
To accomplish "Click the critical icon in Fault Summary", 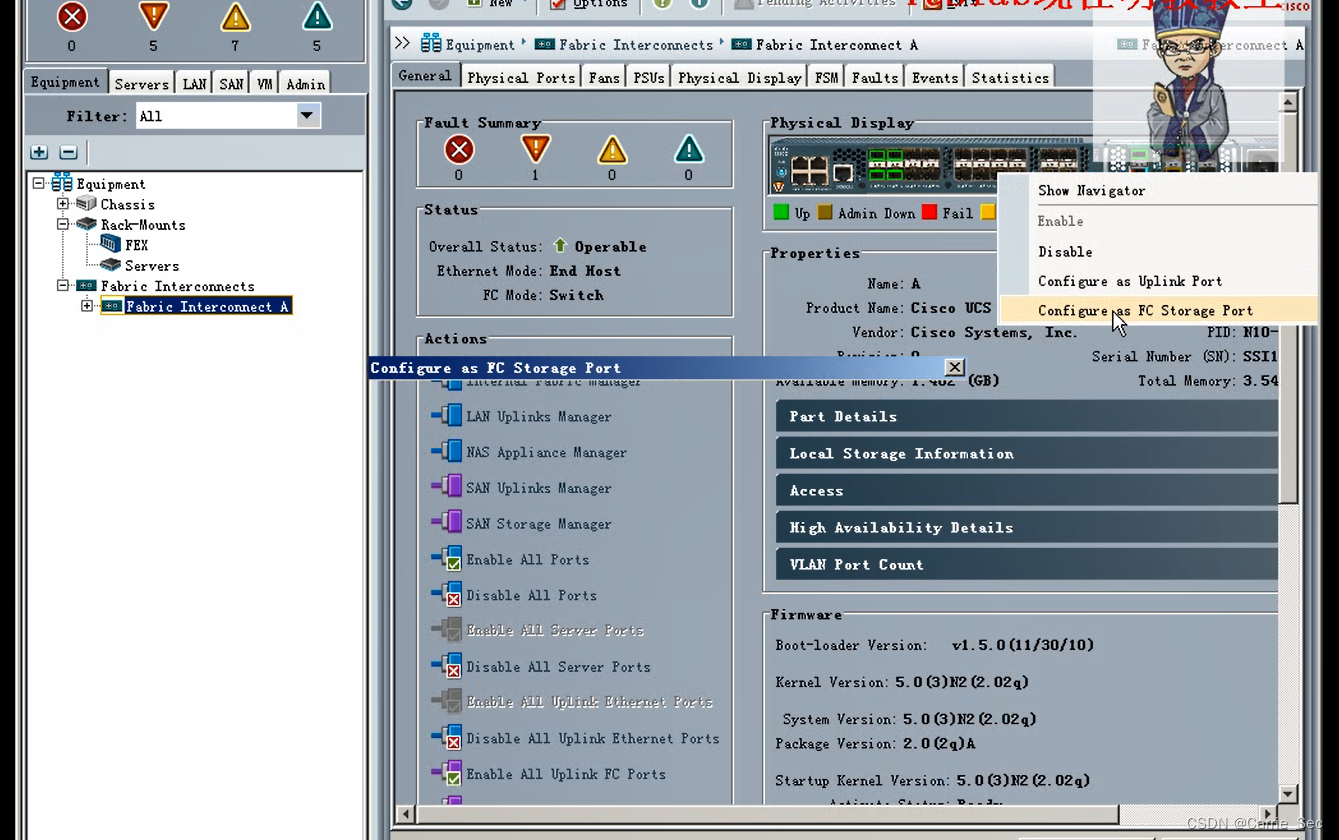I will (459, 150).
